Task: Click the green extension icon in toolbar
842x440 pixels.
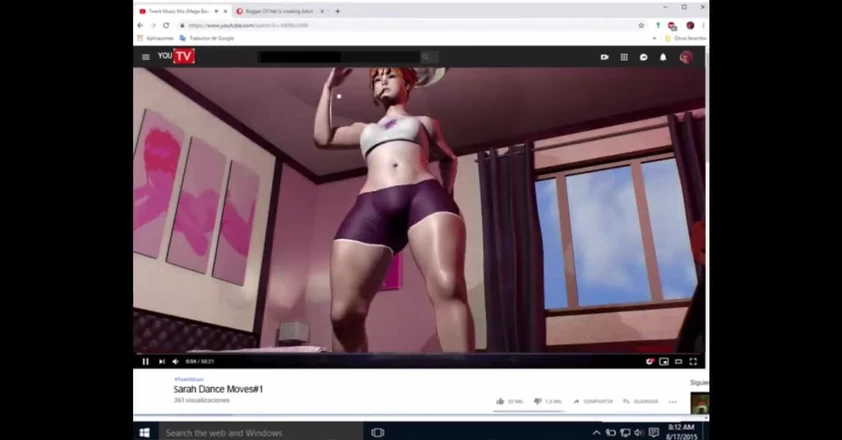Action: pyautogui.click(x=658, y=25)
